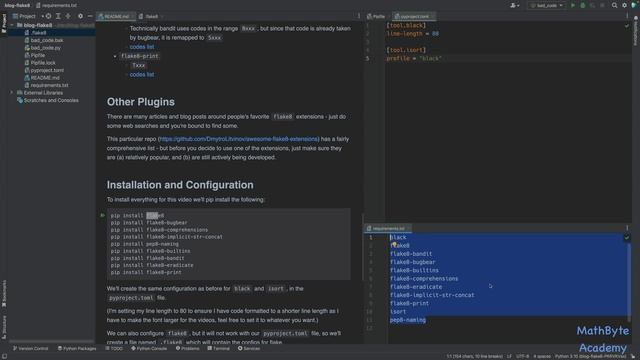
Task: Click the Collapse All icon in Project panel
Action: (x=68, y=16)
